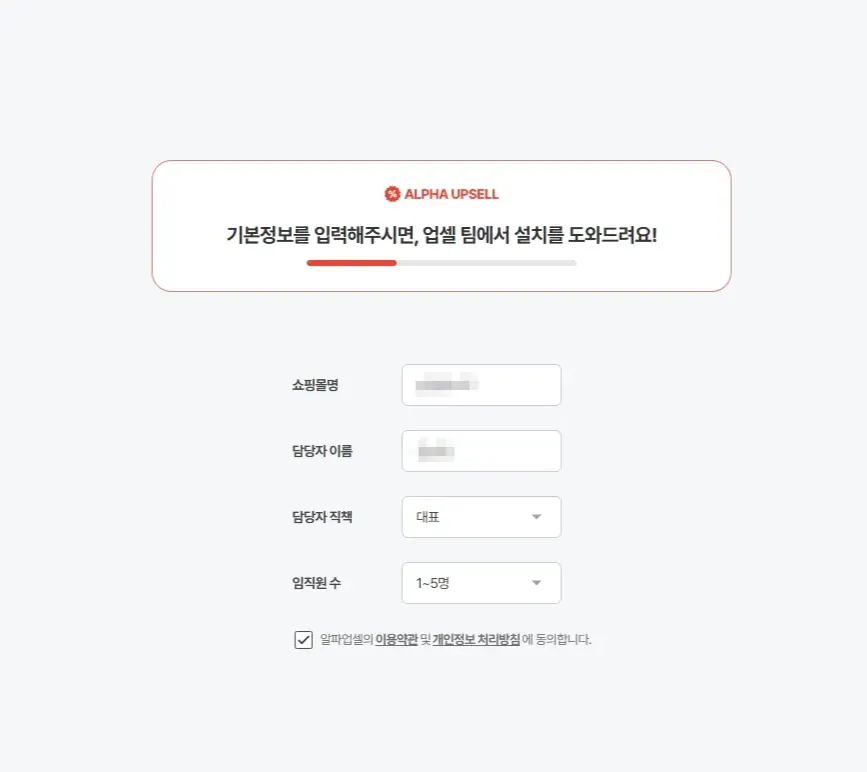Click the red percent badge logo icon

coord(392,194)
